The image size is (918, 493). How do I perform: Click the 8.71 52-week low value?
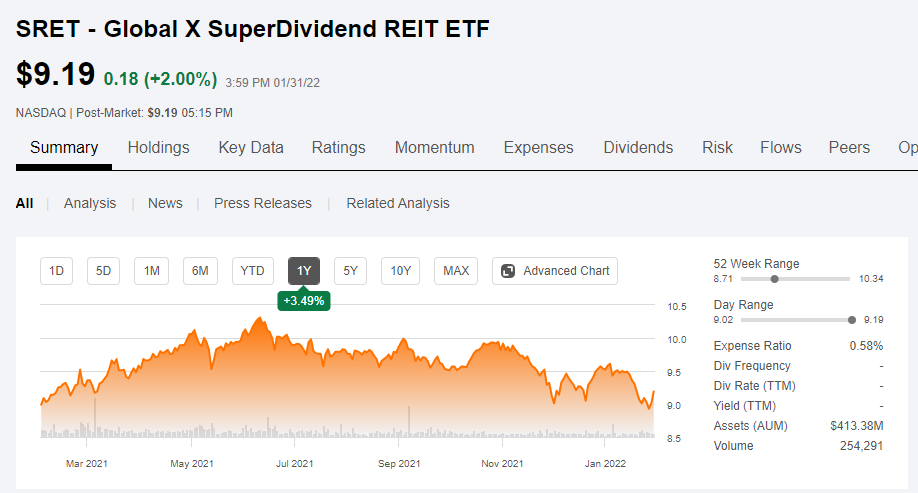click(723, 279)
